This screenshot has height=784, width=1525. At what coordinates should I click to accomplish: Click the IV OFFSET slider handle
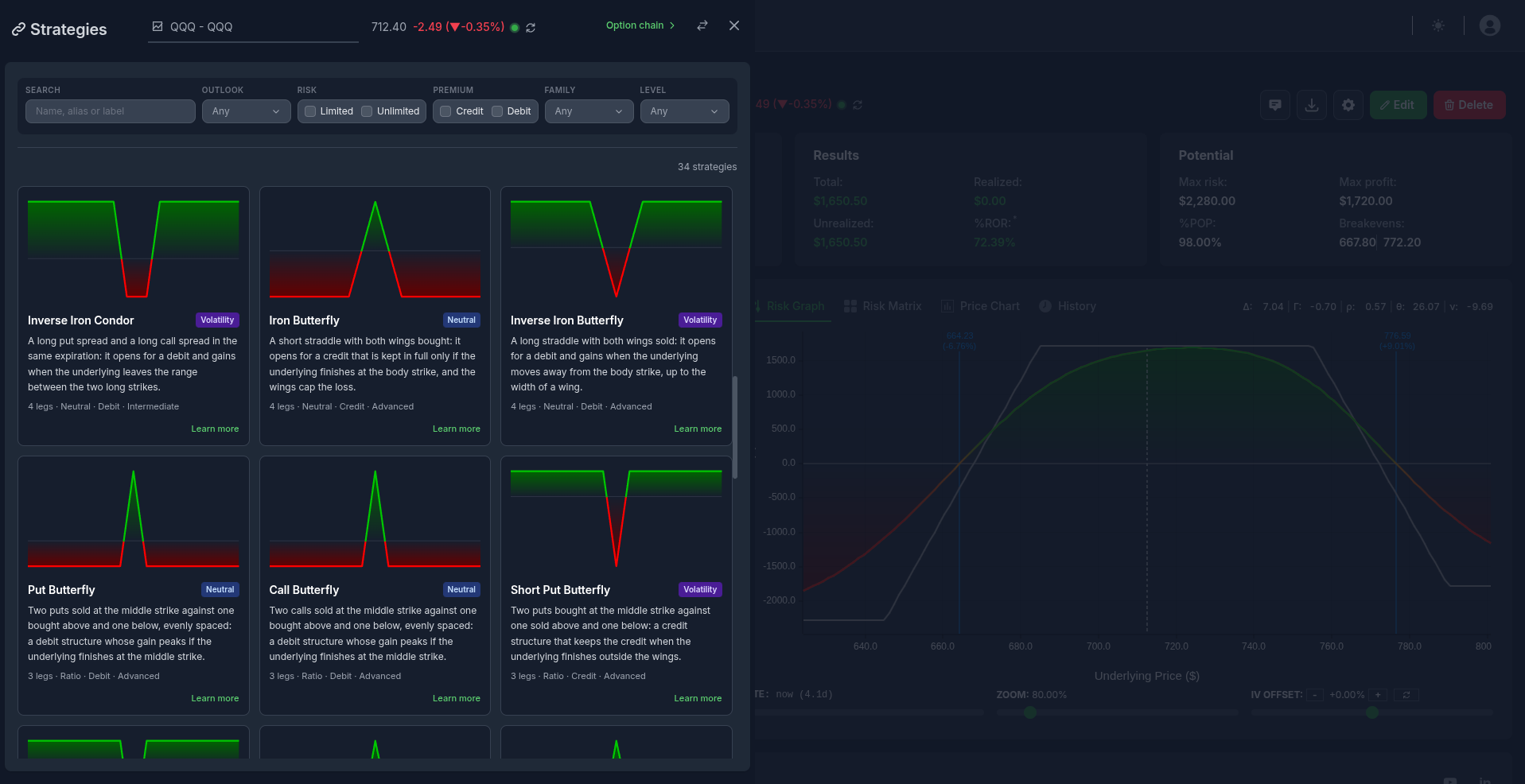tap(1372, 712)
